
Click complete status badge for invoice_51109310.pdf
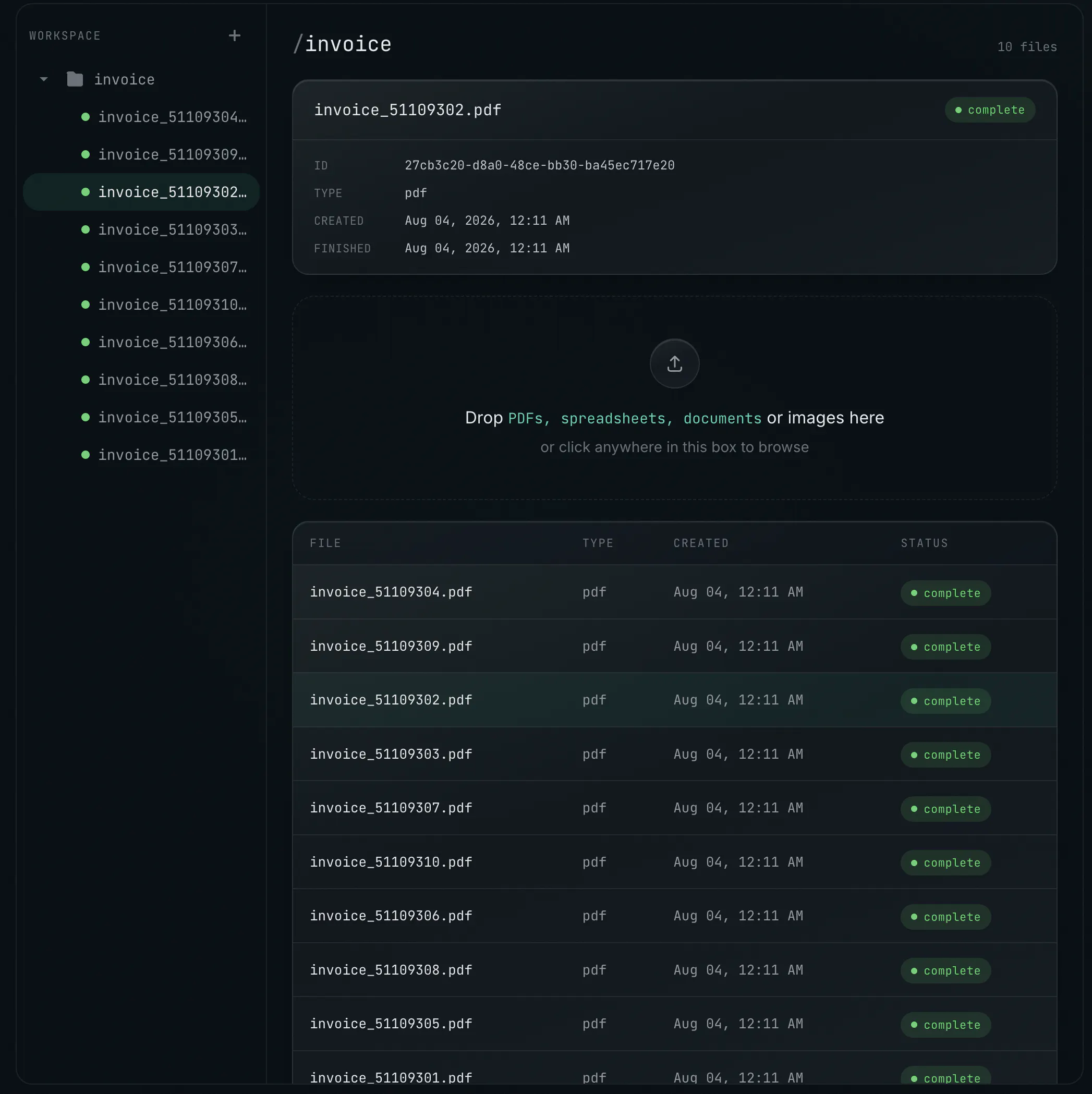[945, 863]
